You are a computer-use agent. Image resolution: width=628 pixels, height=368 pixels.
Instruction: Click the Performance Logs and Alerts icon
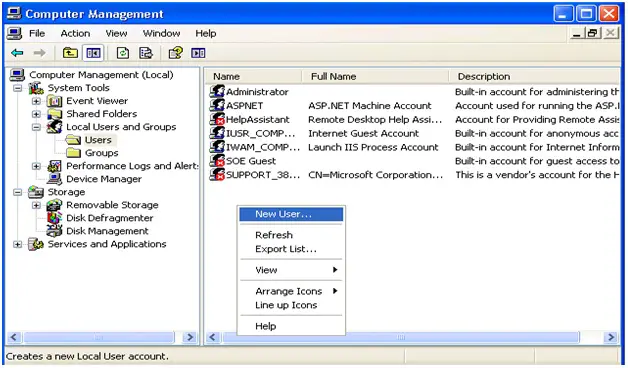54,166
